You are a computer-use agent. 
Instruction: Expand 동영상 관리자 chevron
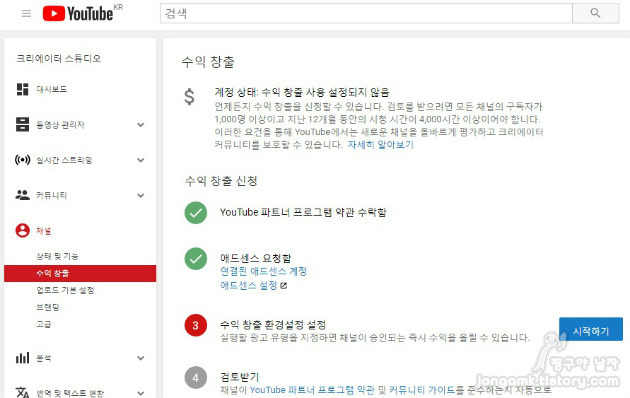pyautogui.click(x=141, y=125)
